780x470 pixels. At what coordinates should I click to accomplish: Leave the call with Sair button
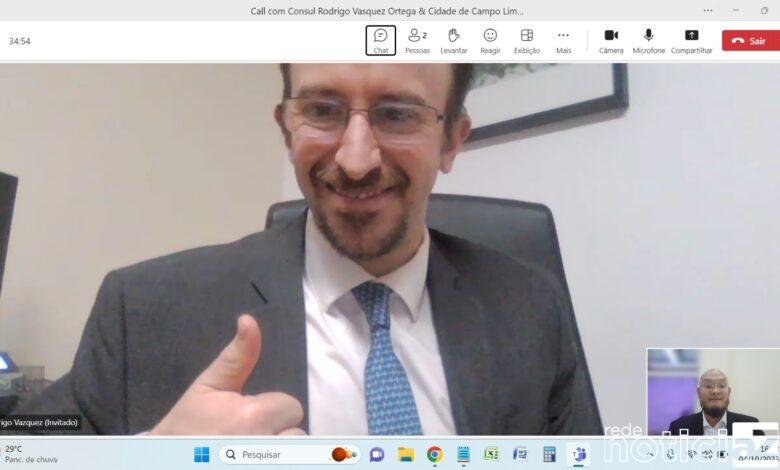point(749,41)
